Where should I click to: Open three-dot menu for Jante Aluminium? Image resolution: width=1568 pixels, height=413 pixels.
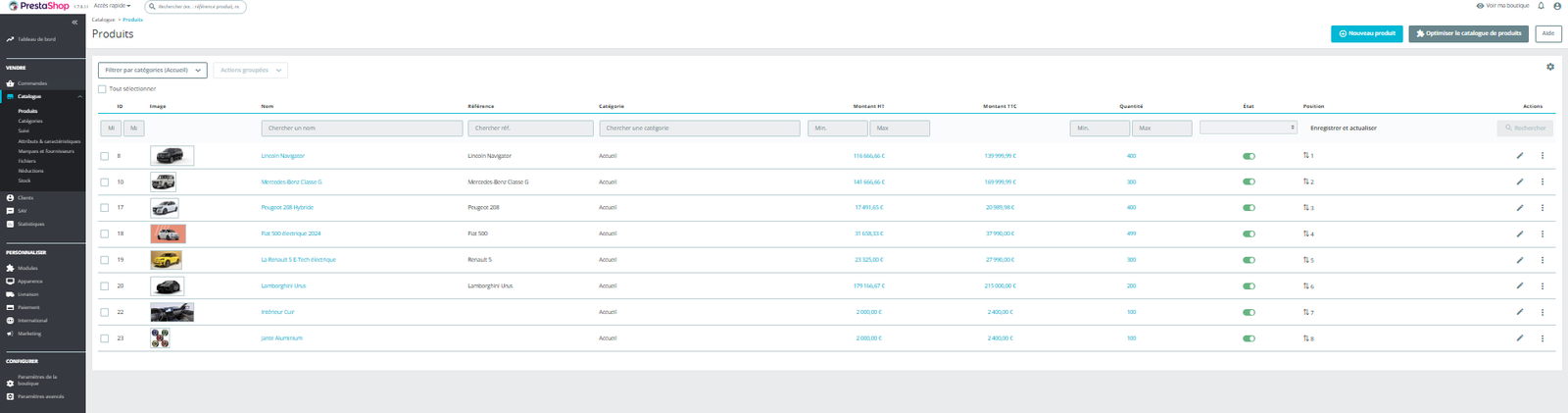tap(1543, 337)
